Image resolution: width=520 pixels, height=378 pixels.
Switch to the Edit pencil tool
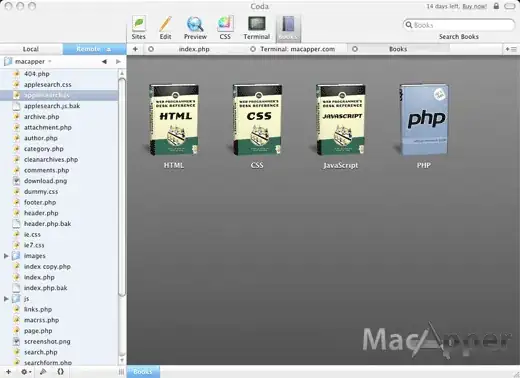pos(165,28)
